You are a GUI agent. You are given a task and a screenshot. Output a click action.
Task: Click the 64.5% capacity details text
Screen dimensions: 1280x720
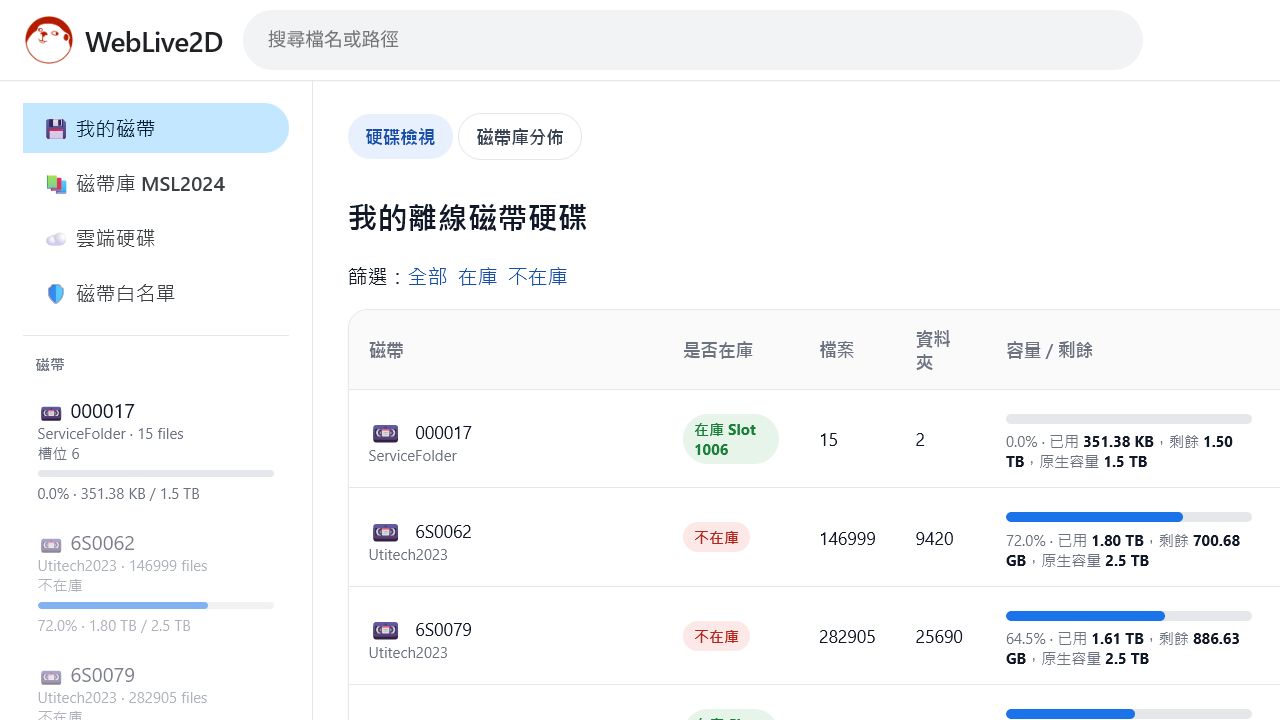tap(1123, 649)
